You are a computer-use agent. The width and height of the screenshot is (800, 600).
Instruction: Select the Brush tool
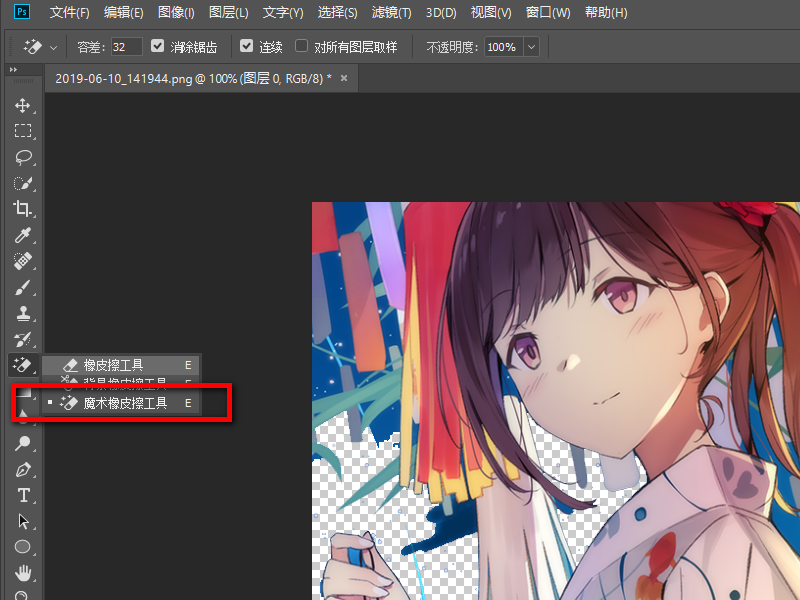(x=22, y=287)
